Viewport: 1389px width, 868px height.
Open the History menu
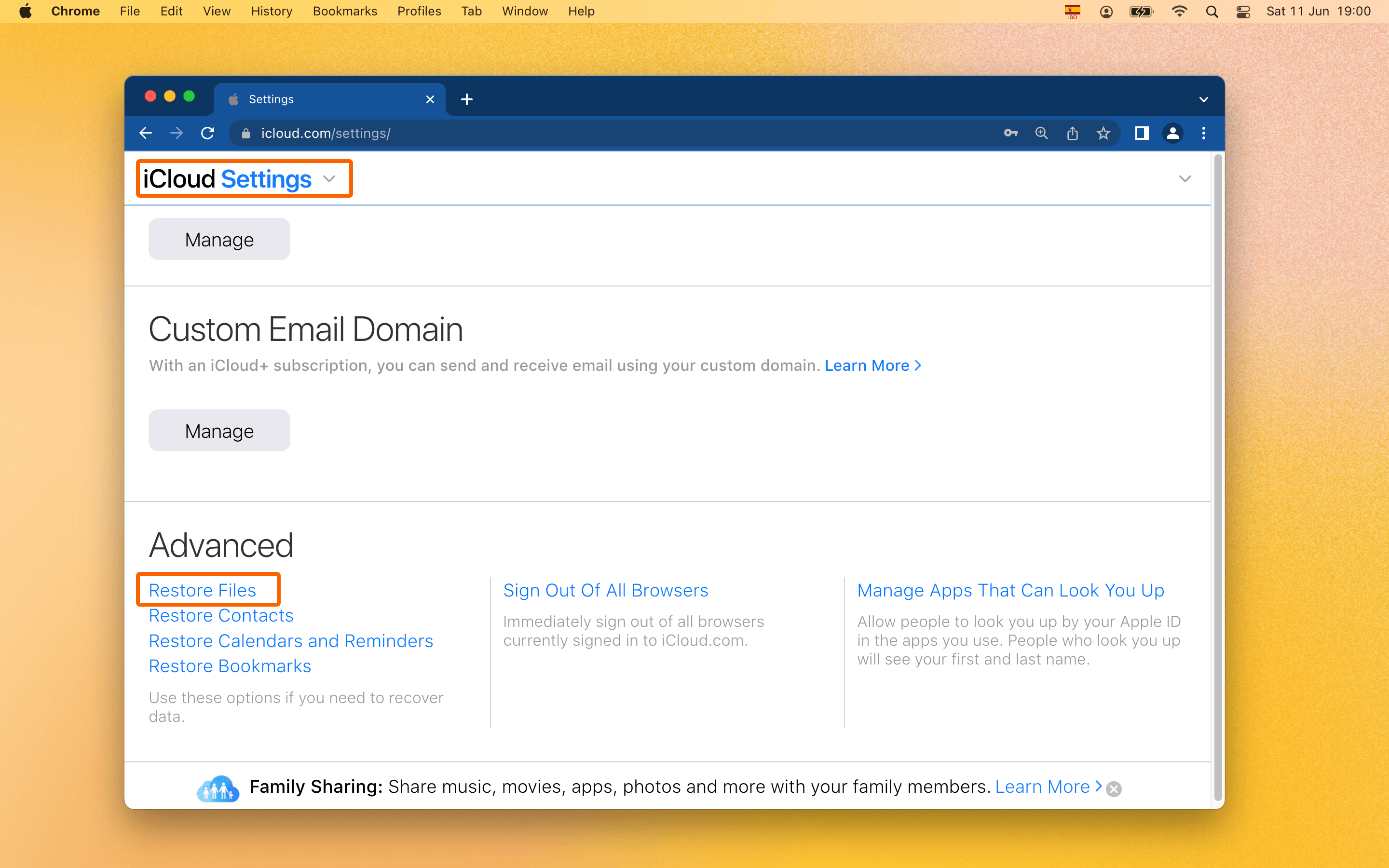(x=271, y=12)
